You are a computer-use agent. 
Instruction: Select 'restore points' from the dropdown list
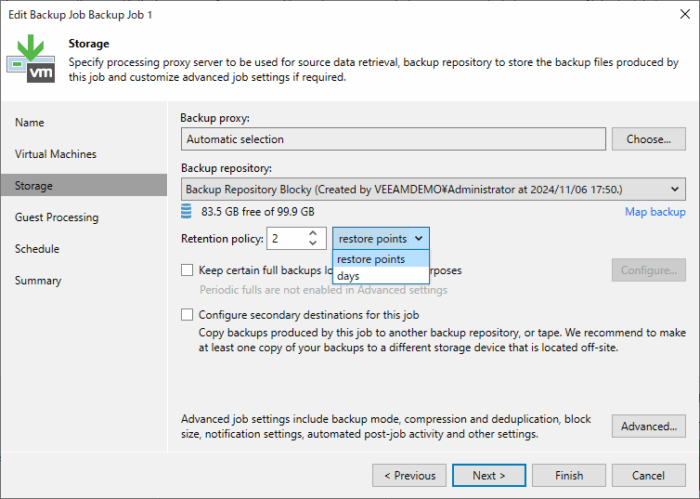pyautogui.click(x=381, y=259)
